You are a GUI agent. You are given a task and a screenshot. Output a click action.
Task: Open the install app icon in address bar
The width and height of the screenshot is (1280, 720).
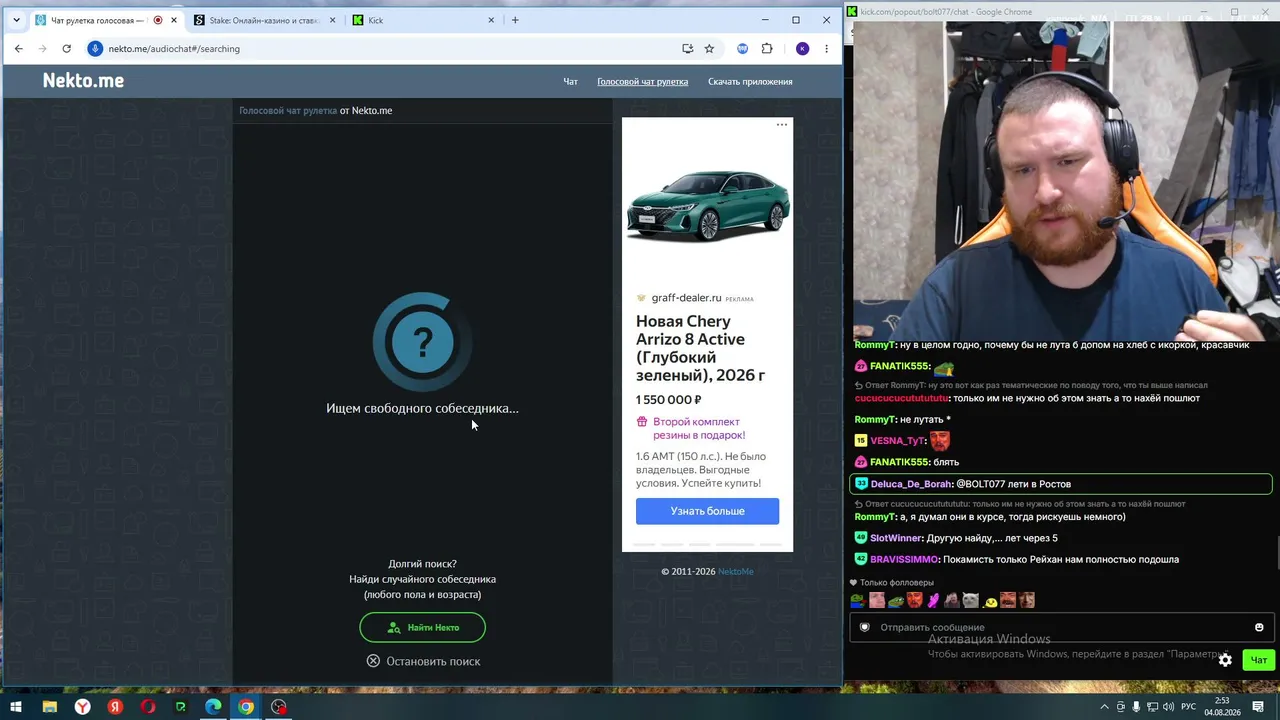click(687, 48)
